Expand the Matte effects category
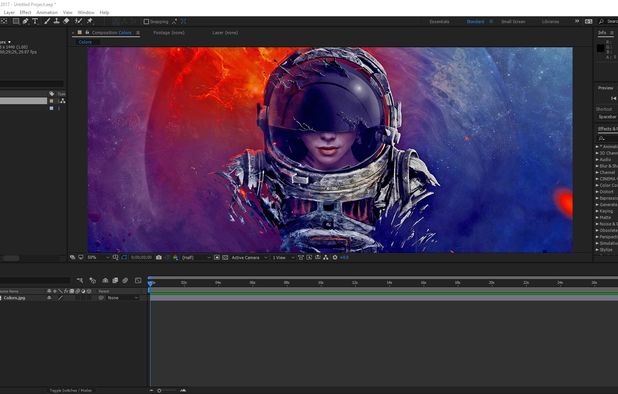Viewport: 618px width, 394px height. pyautogui.click(x=598, y=217)
